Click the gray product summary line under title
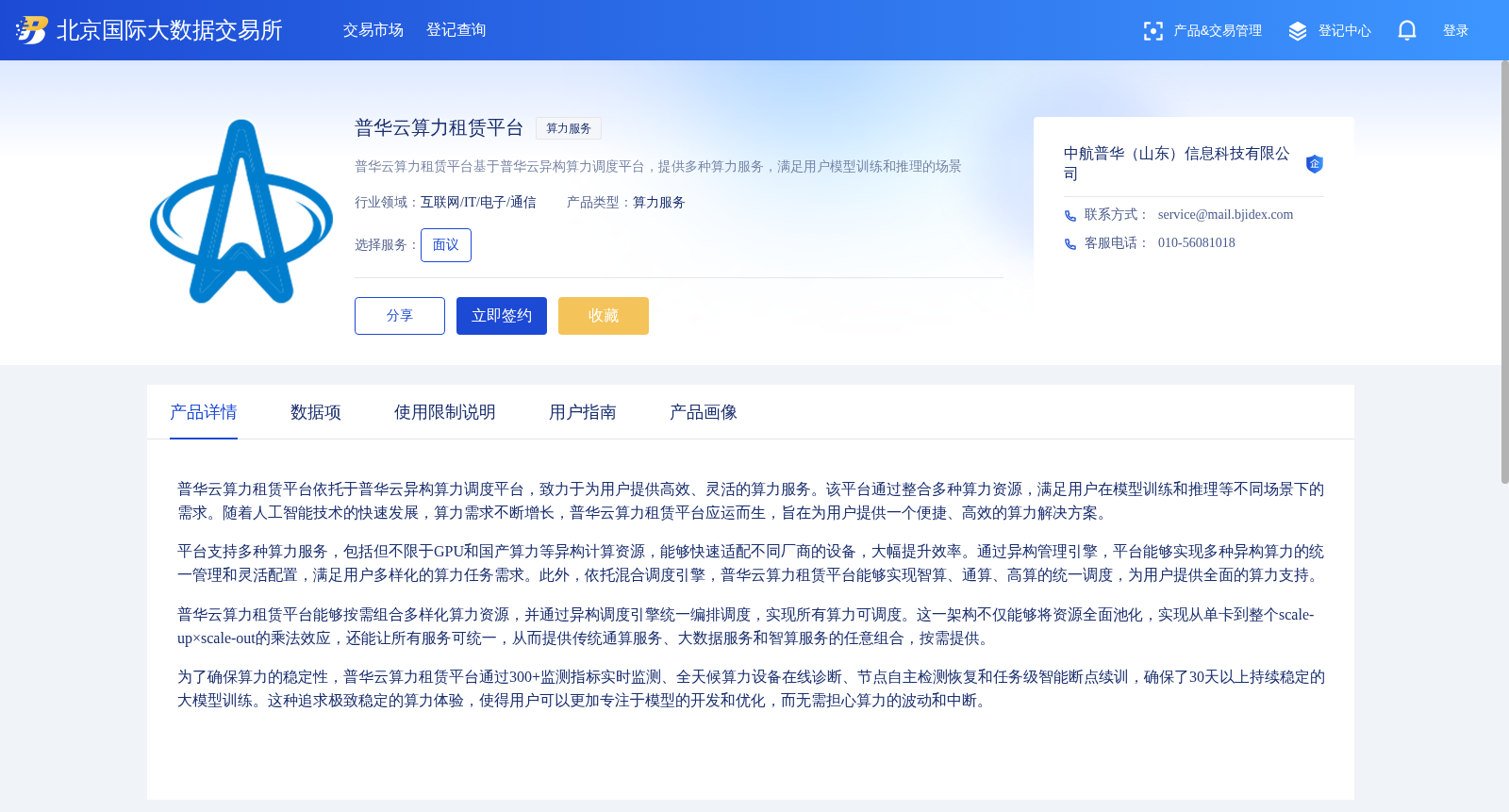This screenshot has width=1509, height=812. (658, 167)
